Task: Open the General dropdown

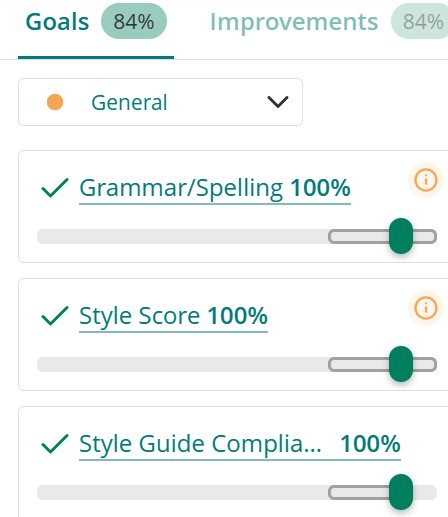Action: 160,102
